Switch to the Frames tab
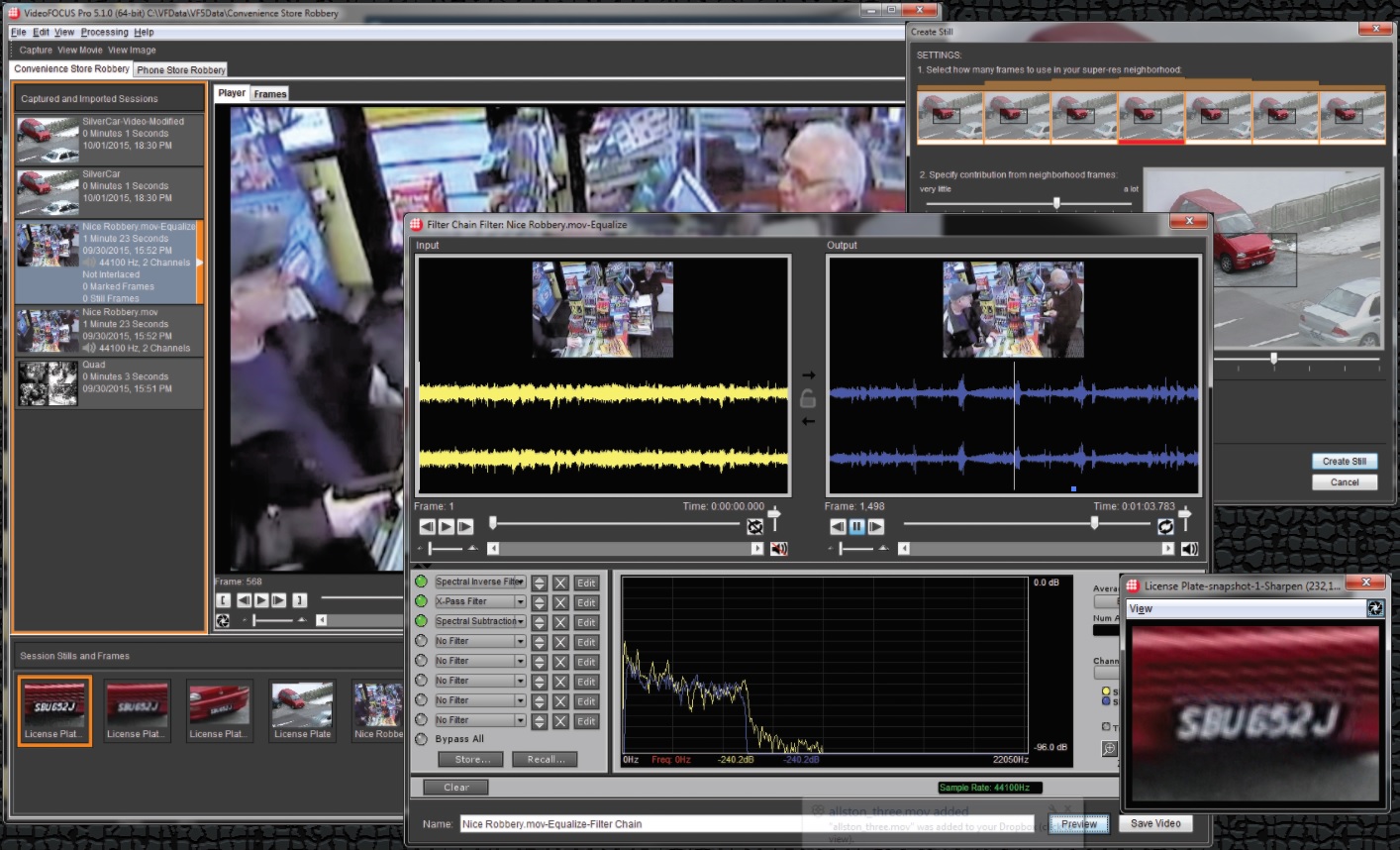 pyautogui.click(x=269, y=94)
